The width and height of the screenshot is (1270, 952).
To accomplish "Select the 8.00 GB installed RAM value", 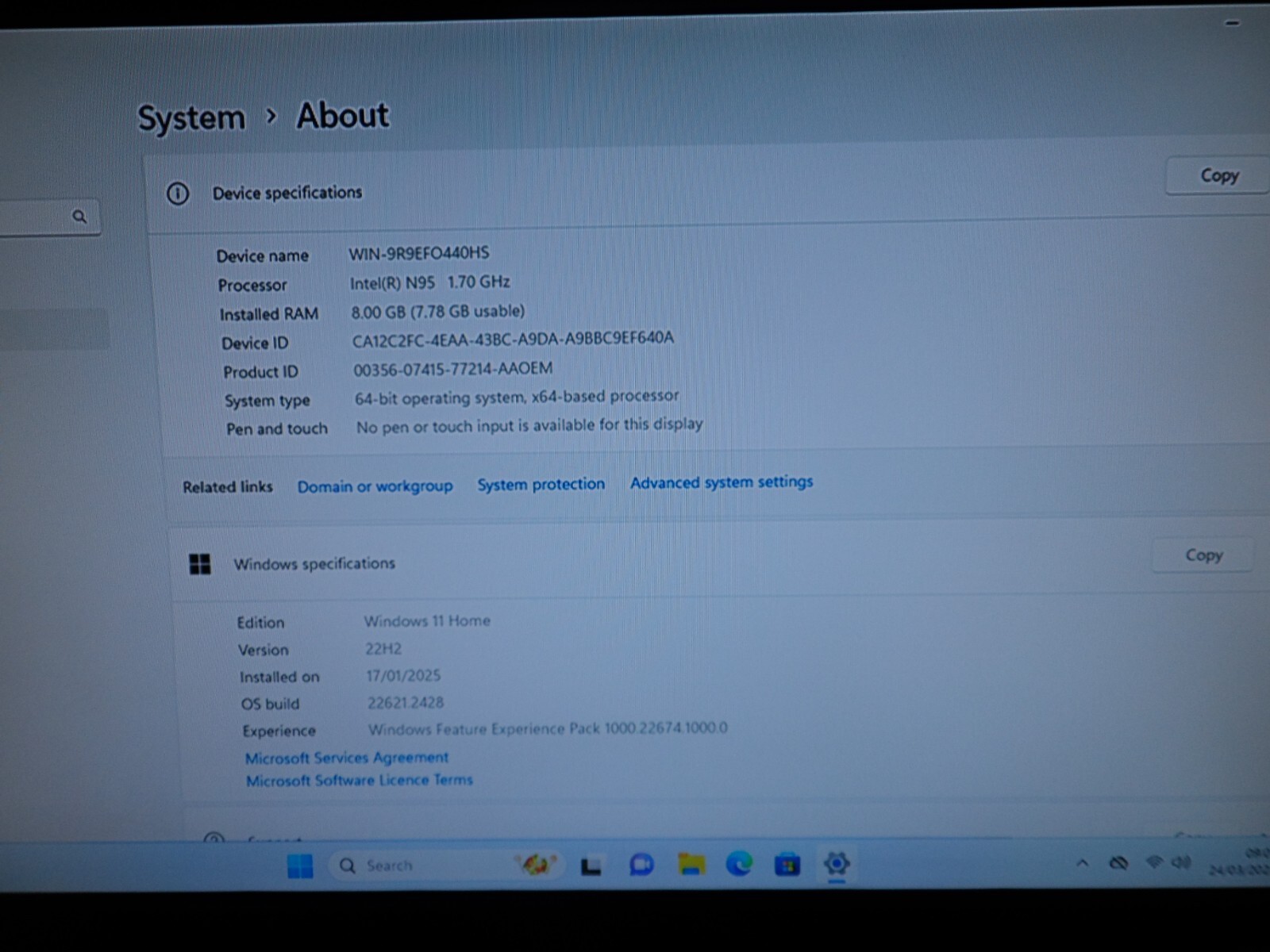I will click(438, 311).
